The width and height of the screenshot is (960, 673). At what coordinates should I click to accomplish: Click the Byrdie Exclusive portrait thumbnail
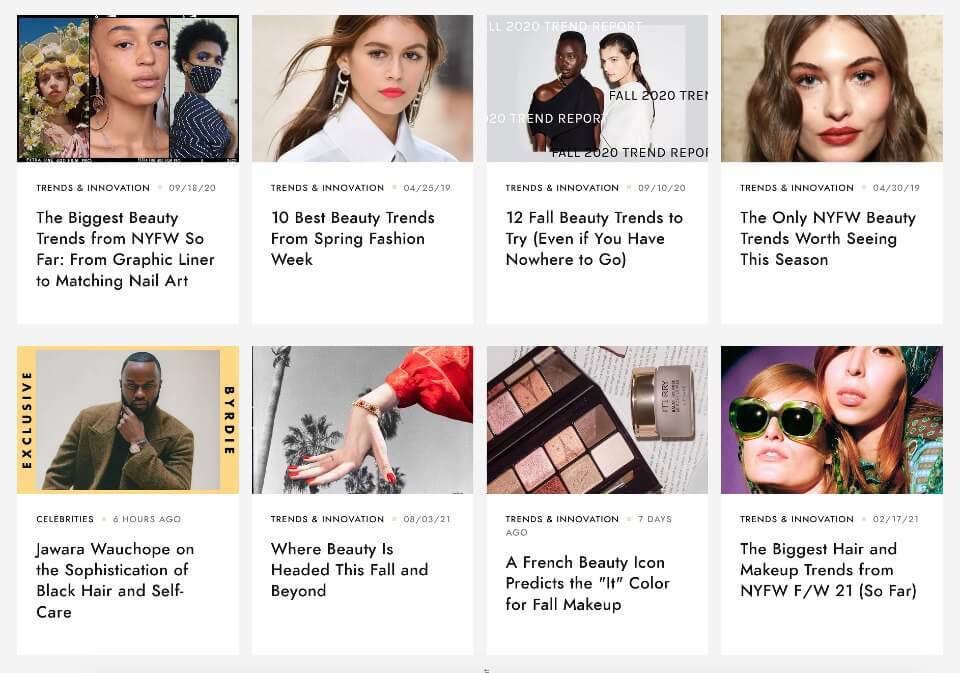(x=128, y=420)
